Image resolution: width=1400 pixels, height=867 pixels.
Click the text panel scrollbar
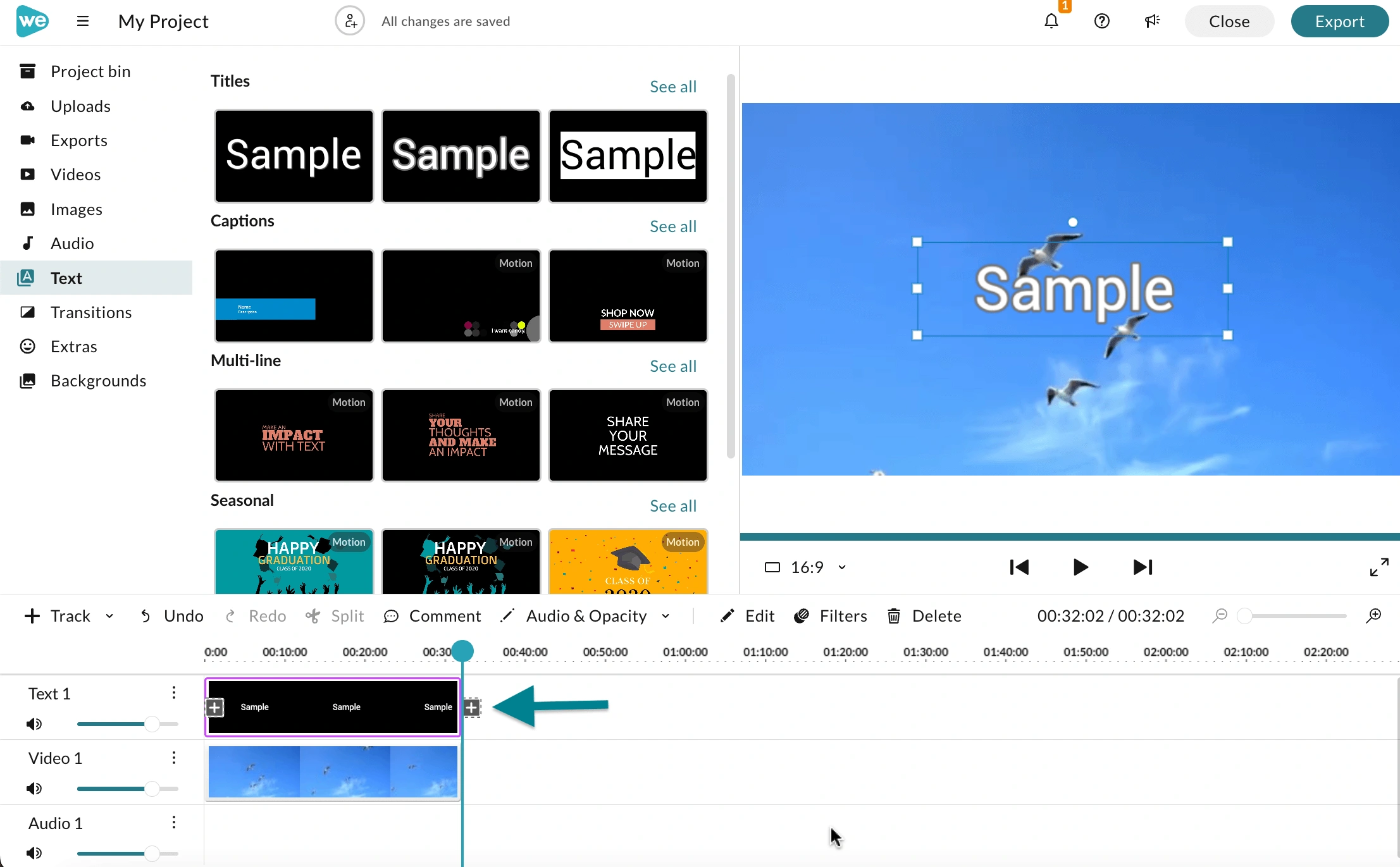tap(731, 266)
